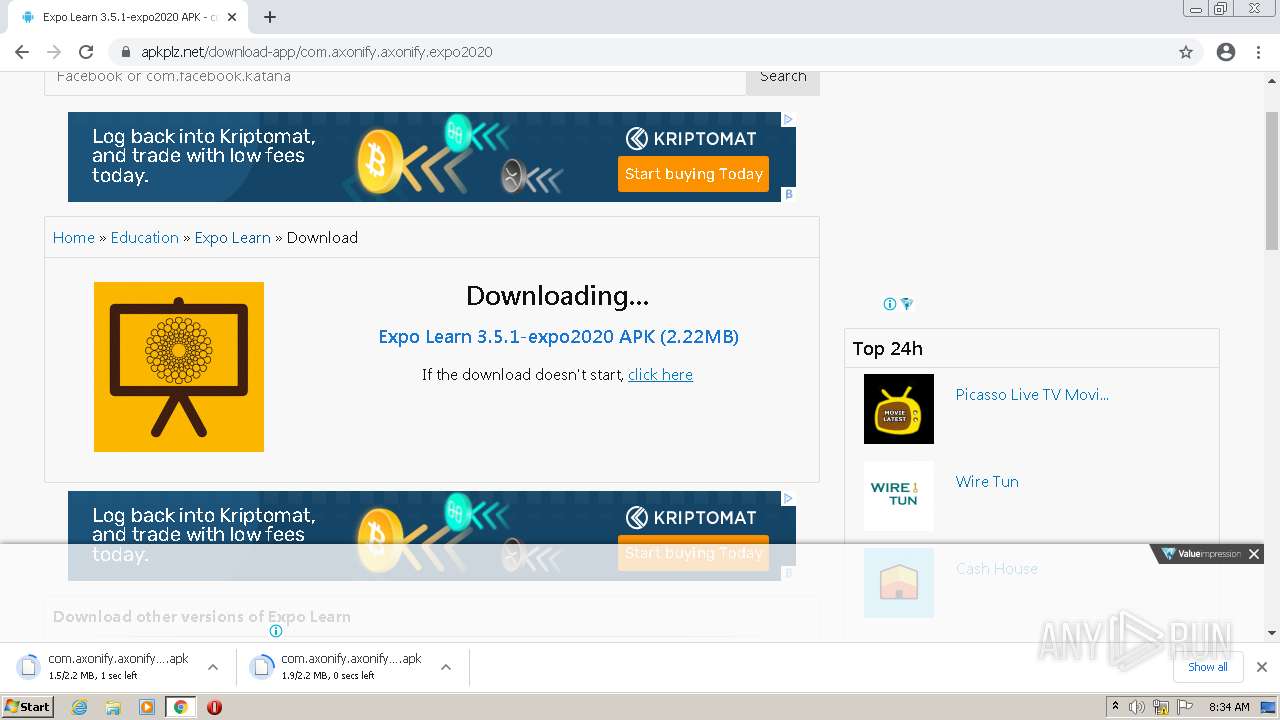
Task: Open Chrome's three-dot menu
Action: pyautogui.click(x=1258, y=52)
